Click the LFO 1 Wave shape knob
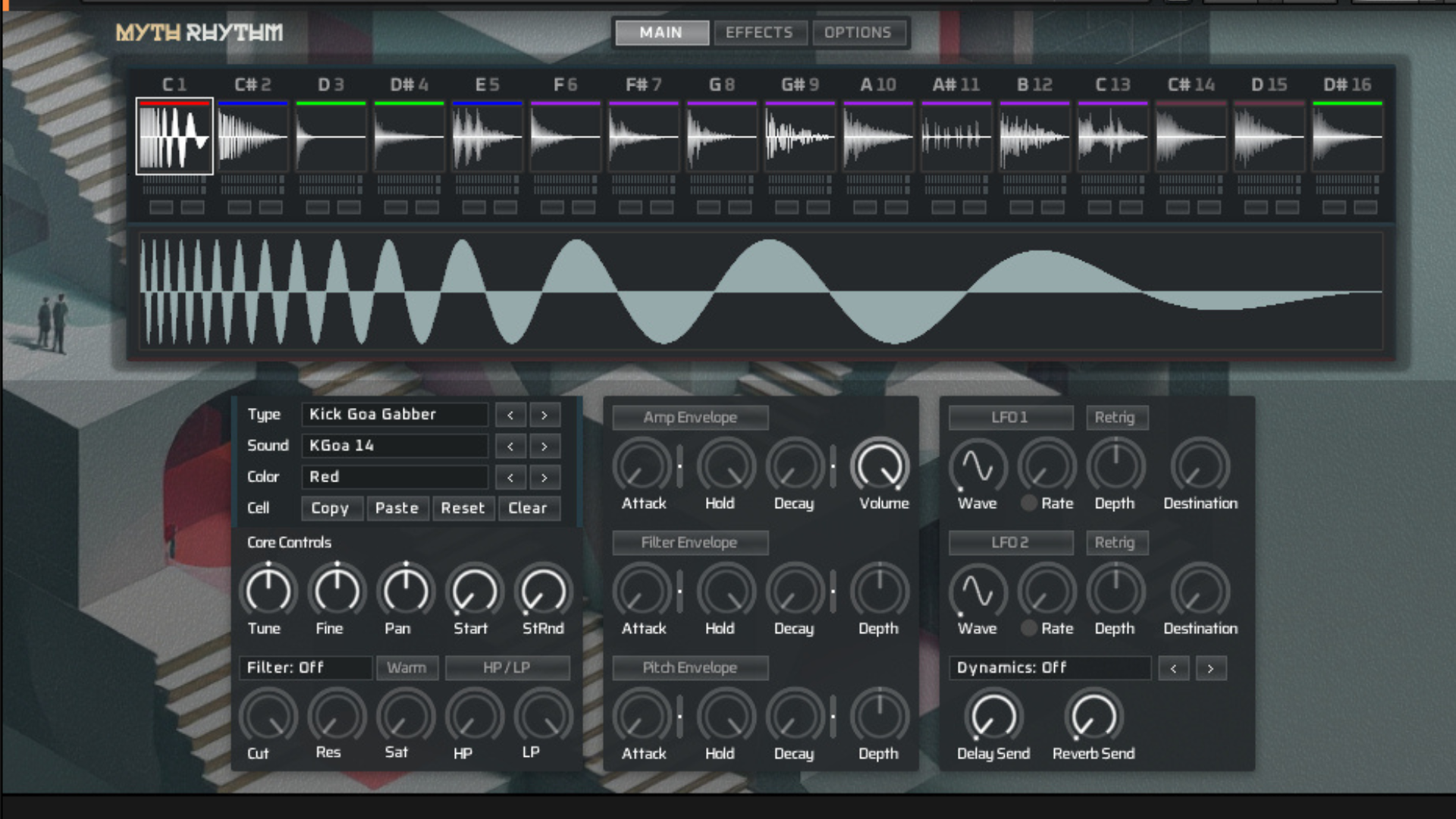This screenshot has width=1456, height=819. tap(977, 466)
